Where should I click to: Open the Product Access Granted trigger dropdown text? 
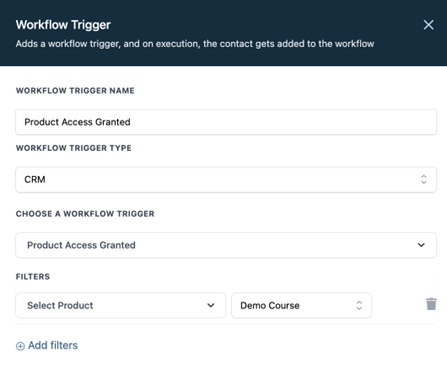coord(81,245)
